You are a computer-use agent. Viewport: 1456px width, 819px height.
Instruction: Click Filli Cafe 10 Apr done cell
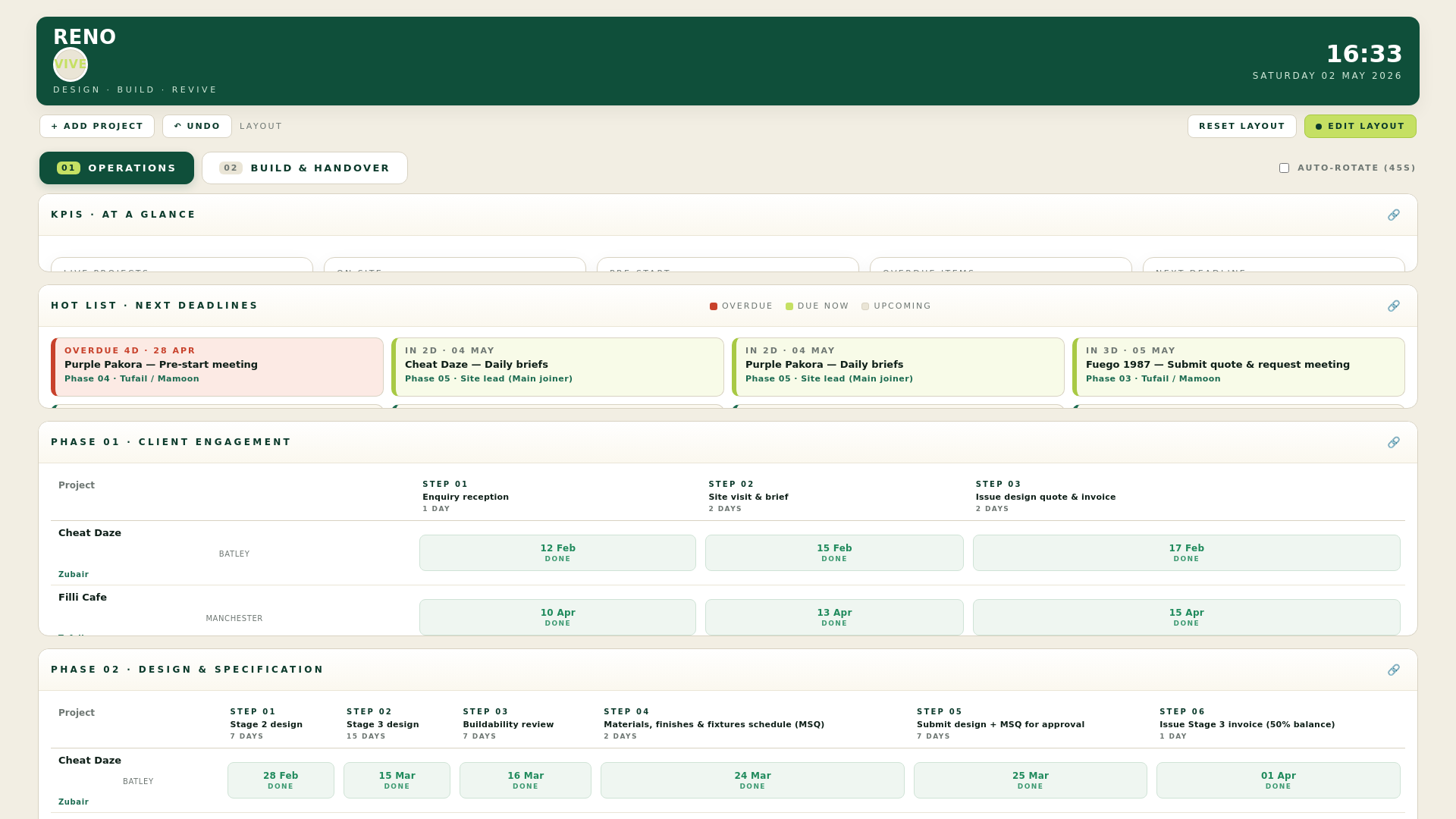557,617
